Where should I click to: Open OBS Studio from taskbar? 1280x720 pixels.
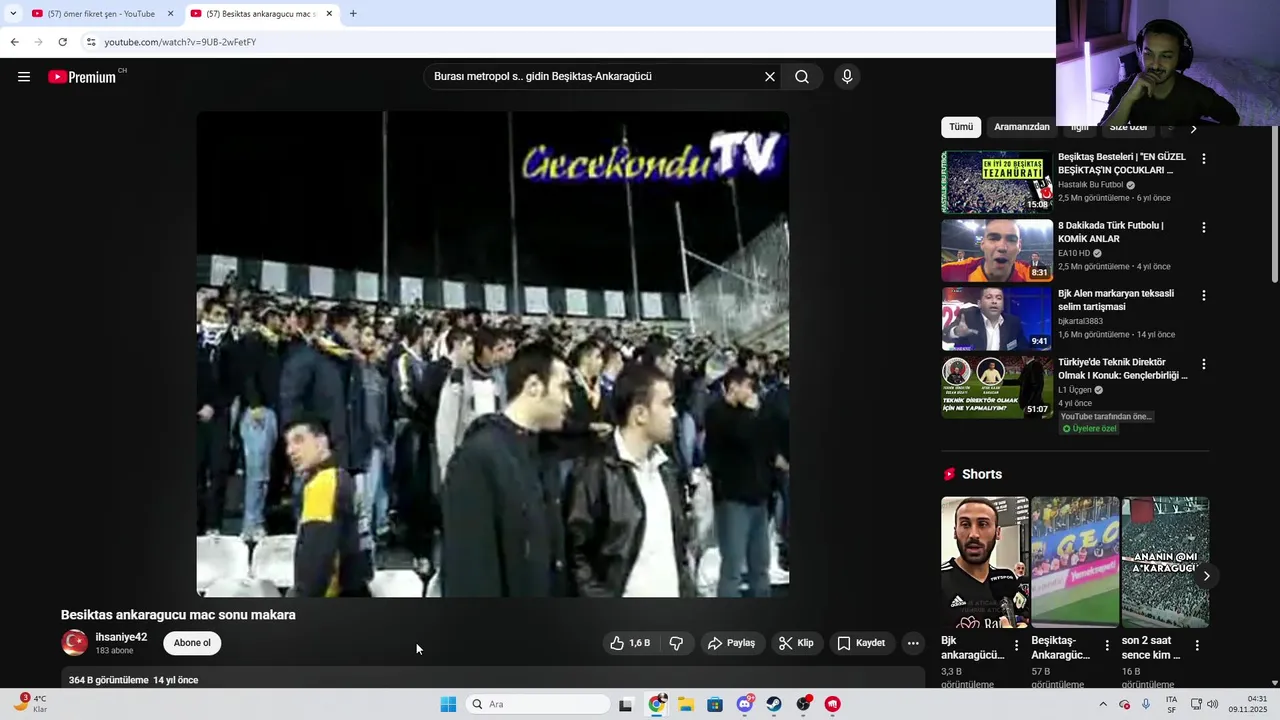tap(803, 704)
